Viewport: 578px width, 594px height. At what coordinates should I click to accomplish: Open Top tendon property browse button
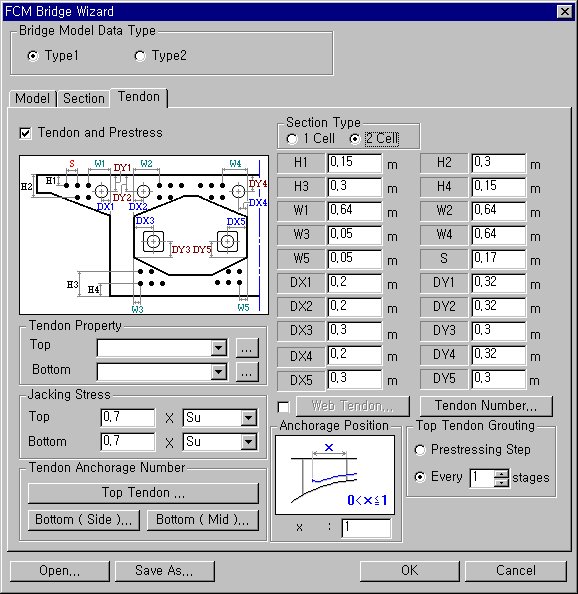(x=247, y=348)
